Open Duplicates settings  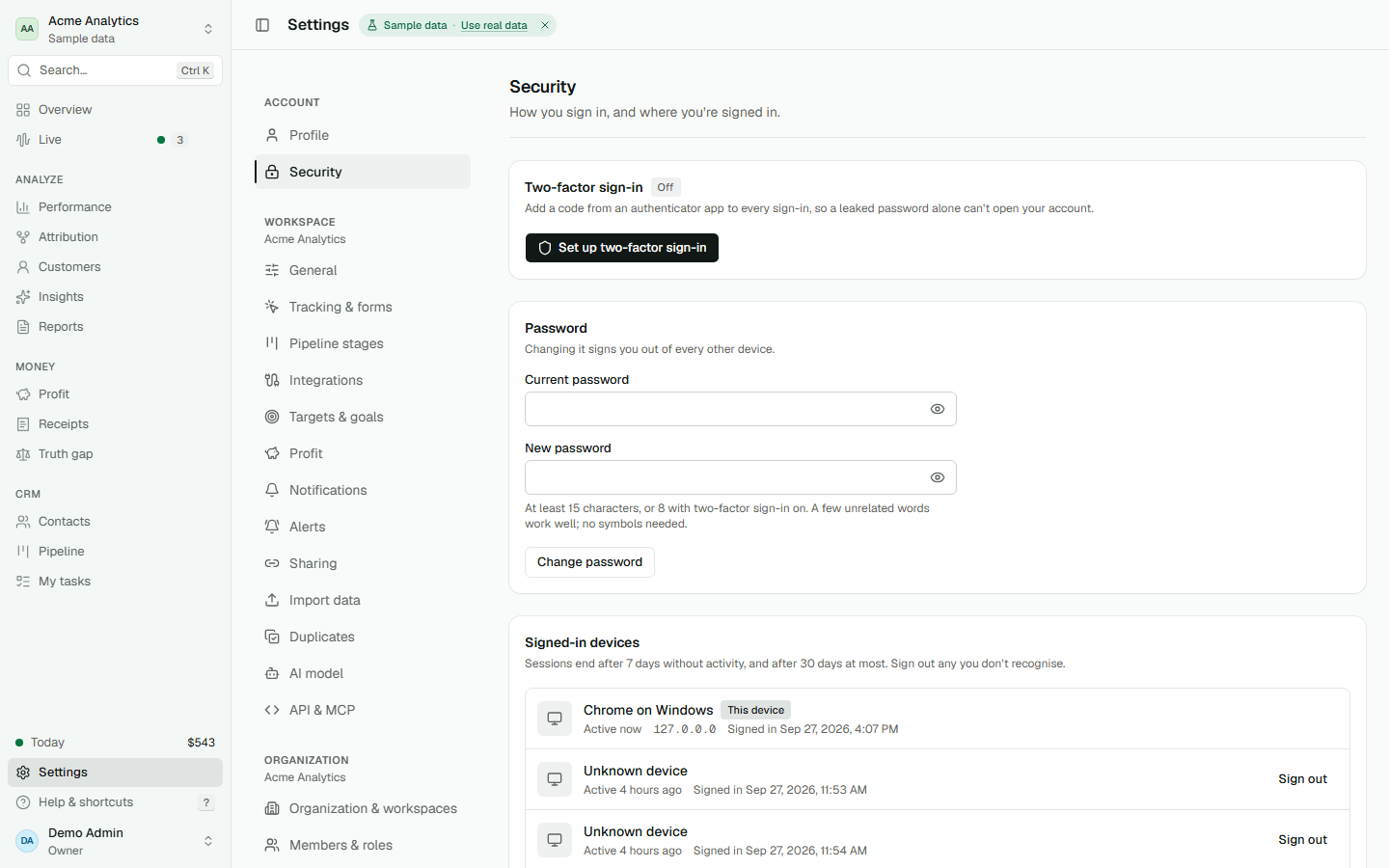[363, 637]
